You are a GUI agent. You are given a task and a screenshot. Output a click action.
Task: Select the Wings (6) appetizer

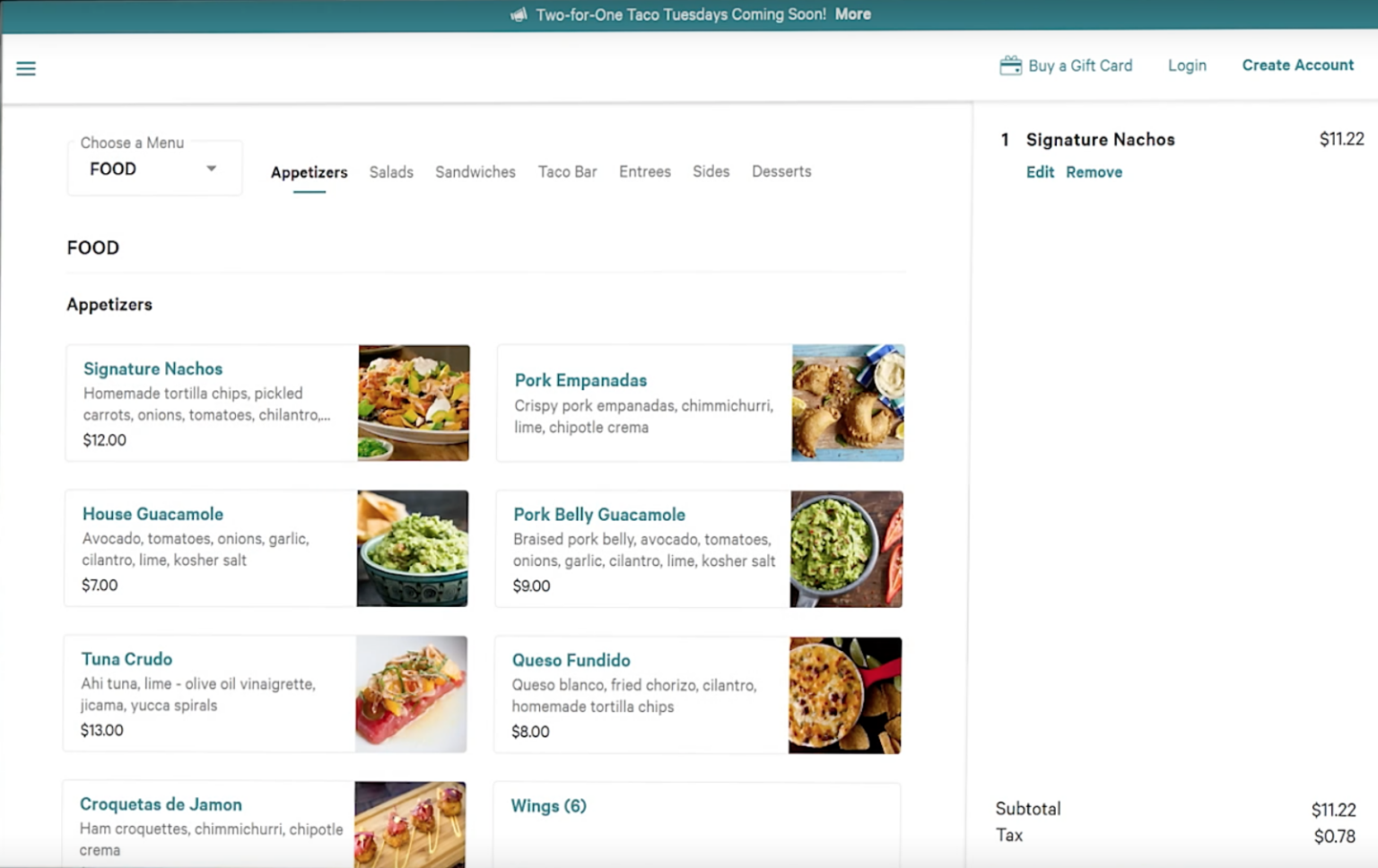click(x=548, y=805)
